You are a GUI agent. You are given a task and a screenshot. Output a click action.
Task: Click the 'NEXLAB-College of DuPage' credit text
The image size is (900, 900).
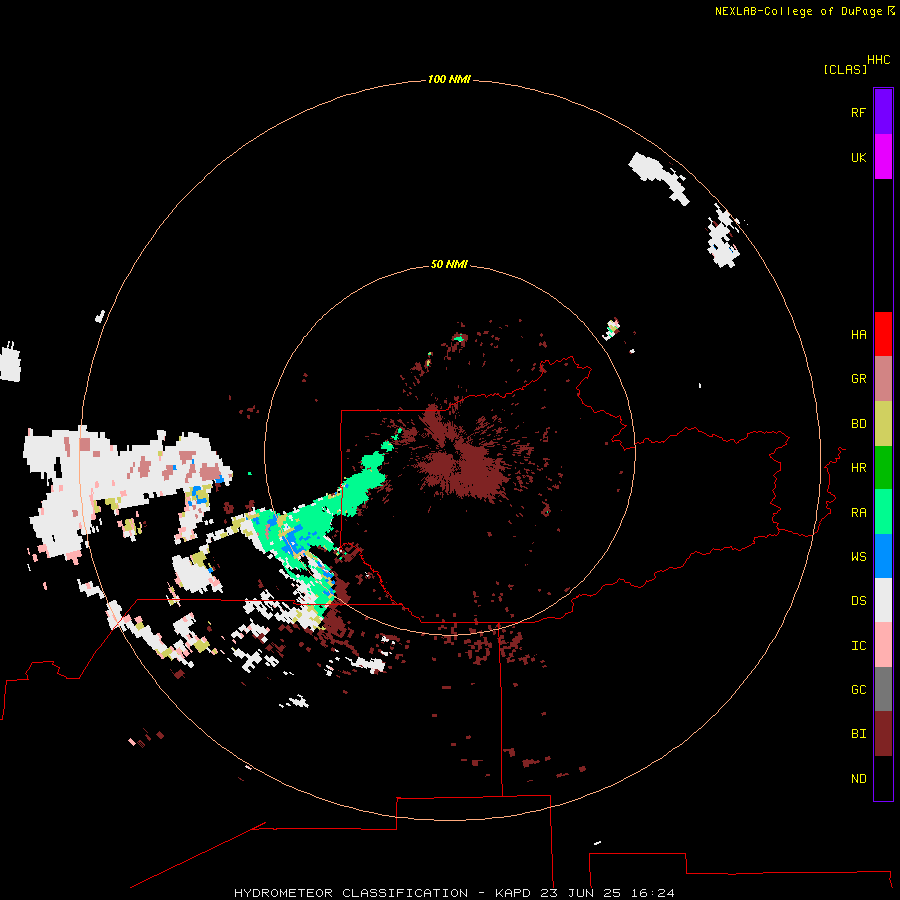(x=799, y=11)
